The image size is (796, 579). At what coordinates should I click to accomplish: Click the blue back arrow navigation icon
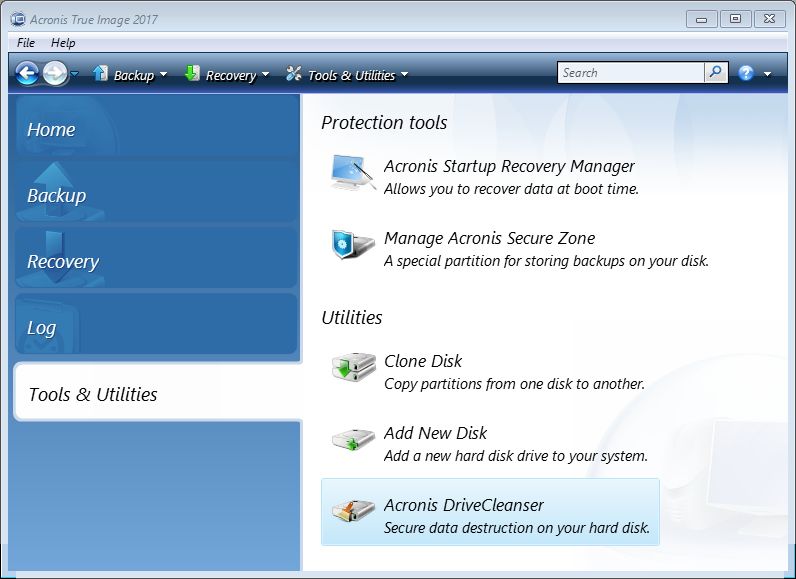click(x=27, y=74)
